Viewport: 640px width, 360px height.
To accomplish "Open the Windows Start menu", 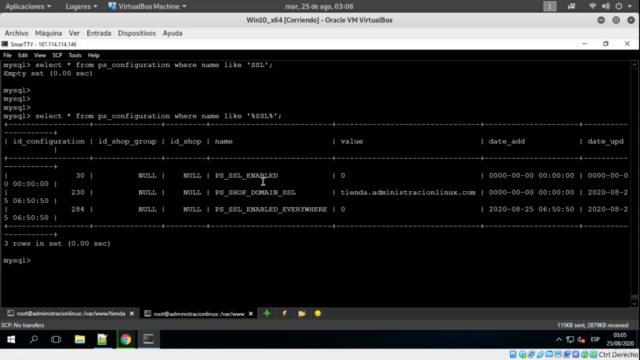I will 11,339.
